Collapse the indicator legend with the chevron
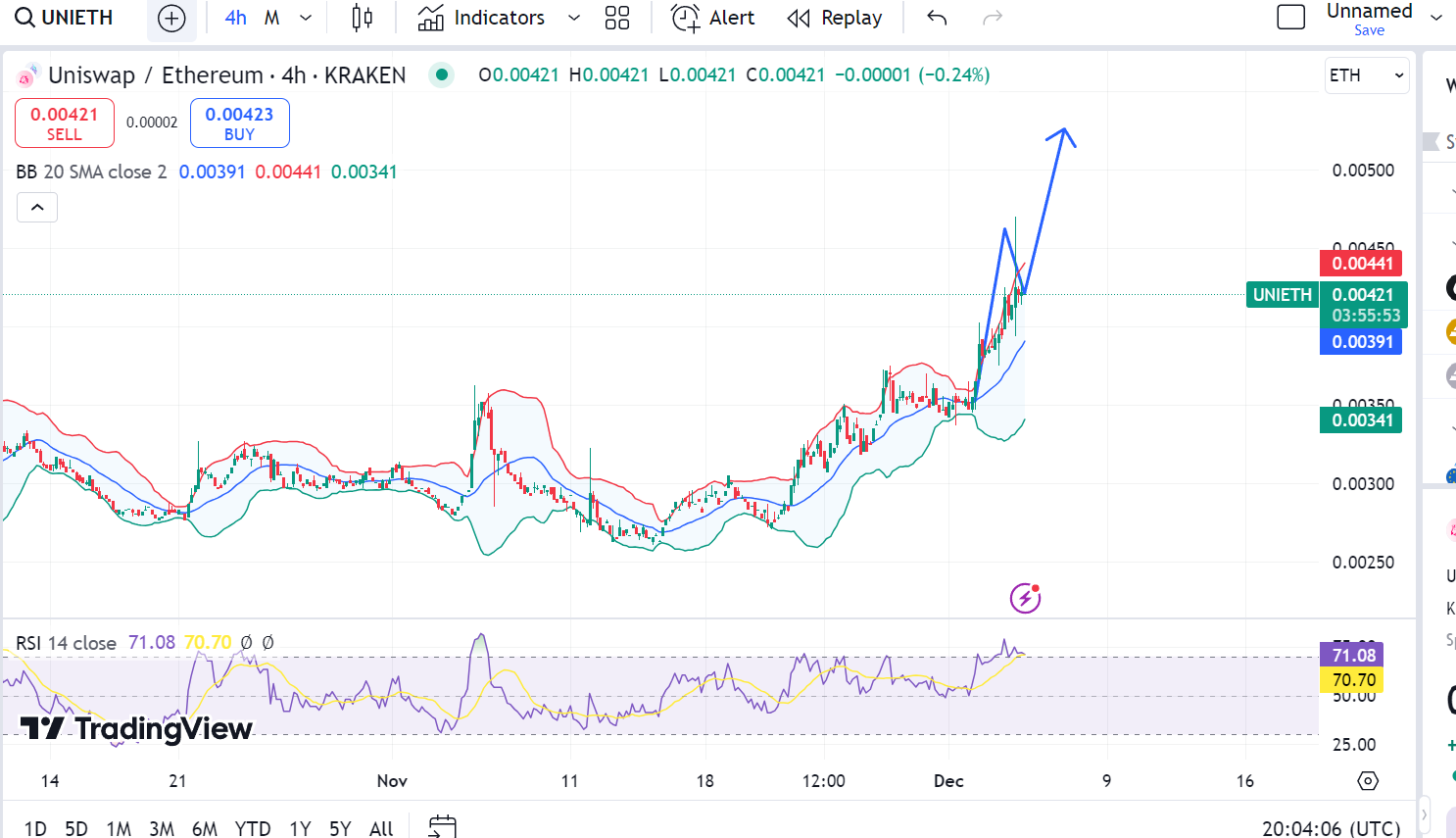Viewport: 1456px width, 838px height. (x=37, y=207)
